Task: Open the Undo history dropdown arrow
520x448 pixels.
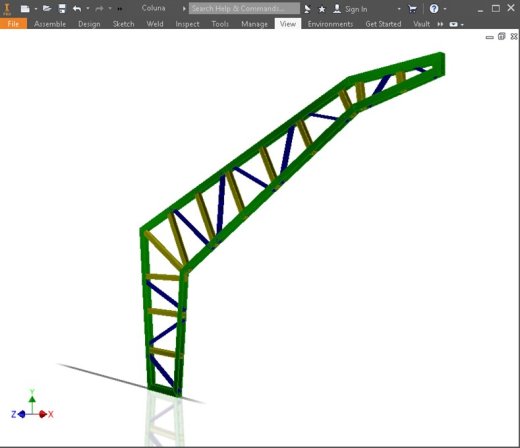Action: [x=88, y=9]
